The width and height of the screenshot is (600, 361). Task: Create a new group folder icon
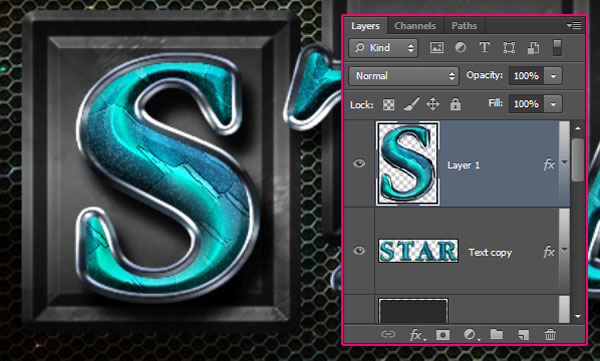point(497,334)
